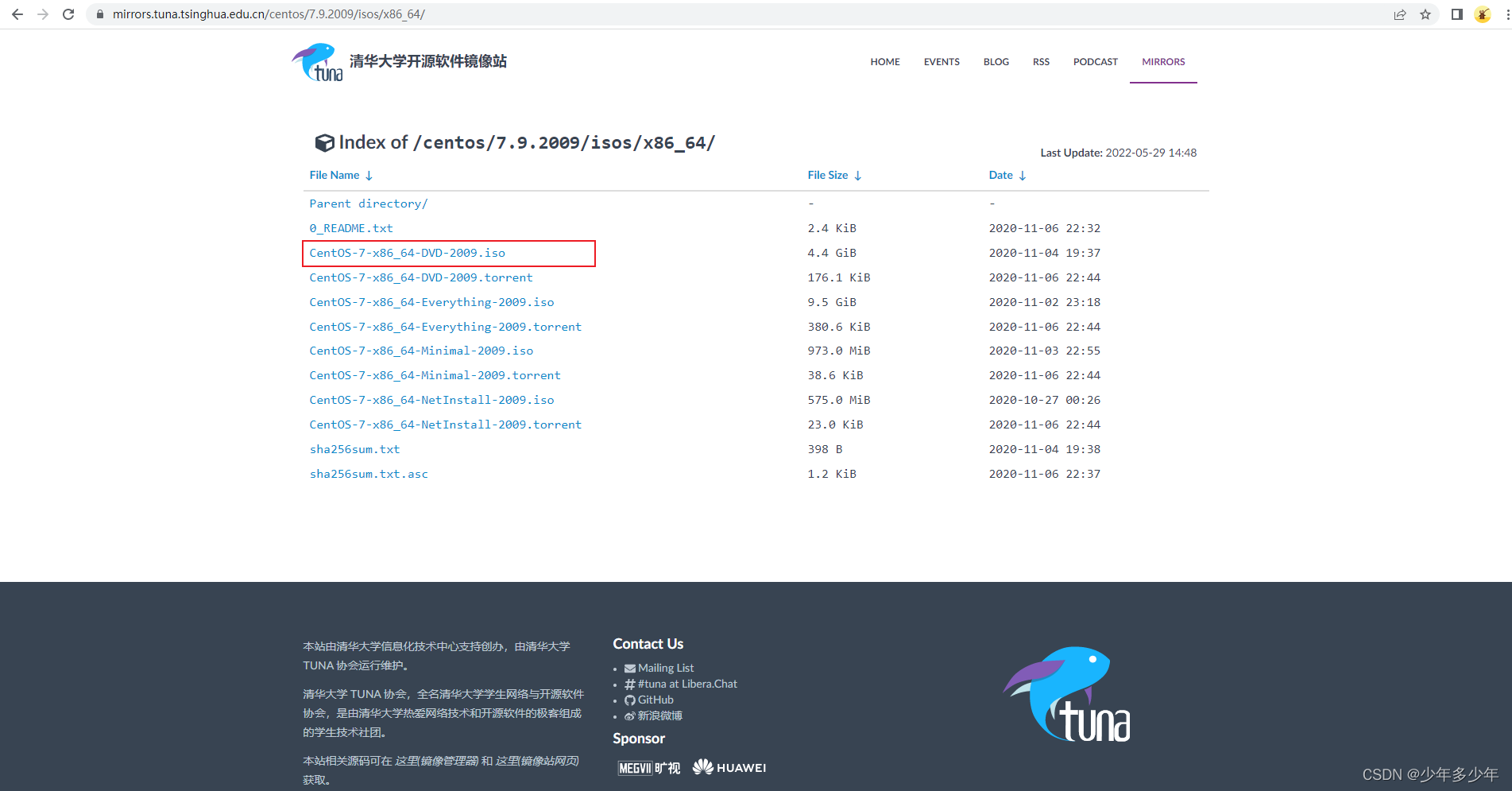1512x791 pixels.
Task: Bookmark this page with the star icon
Action: tap(1425, 14)
